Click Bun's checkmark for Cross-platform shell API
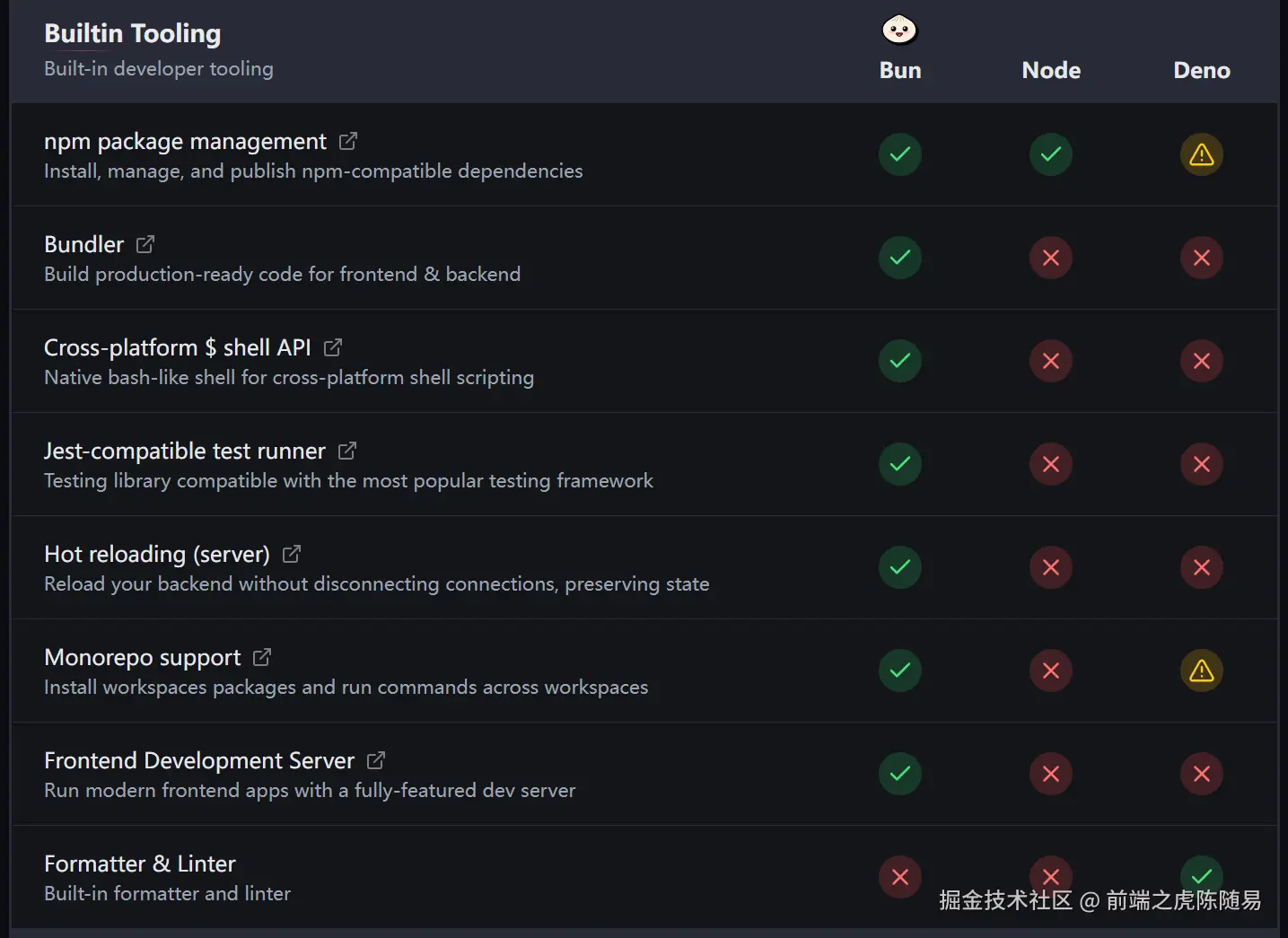 click(900, 361)
